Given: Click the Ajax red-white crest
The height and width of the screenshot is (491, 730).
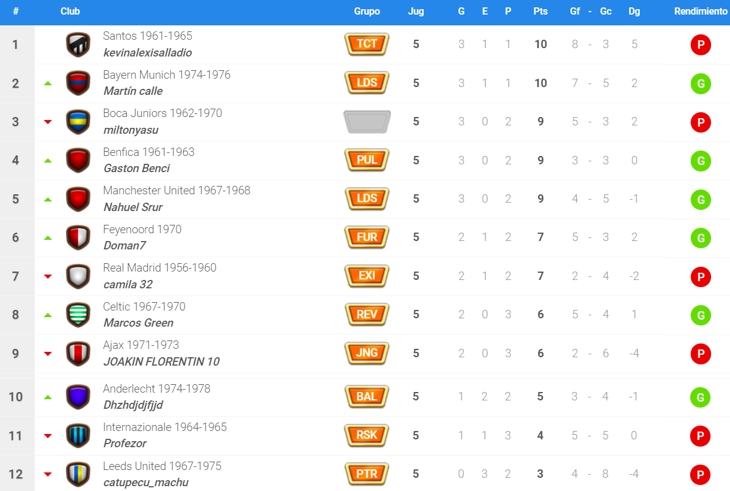Looking at the screenshot, I should pyautogui.click(x=78, y=354).
